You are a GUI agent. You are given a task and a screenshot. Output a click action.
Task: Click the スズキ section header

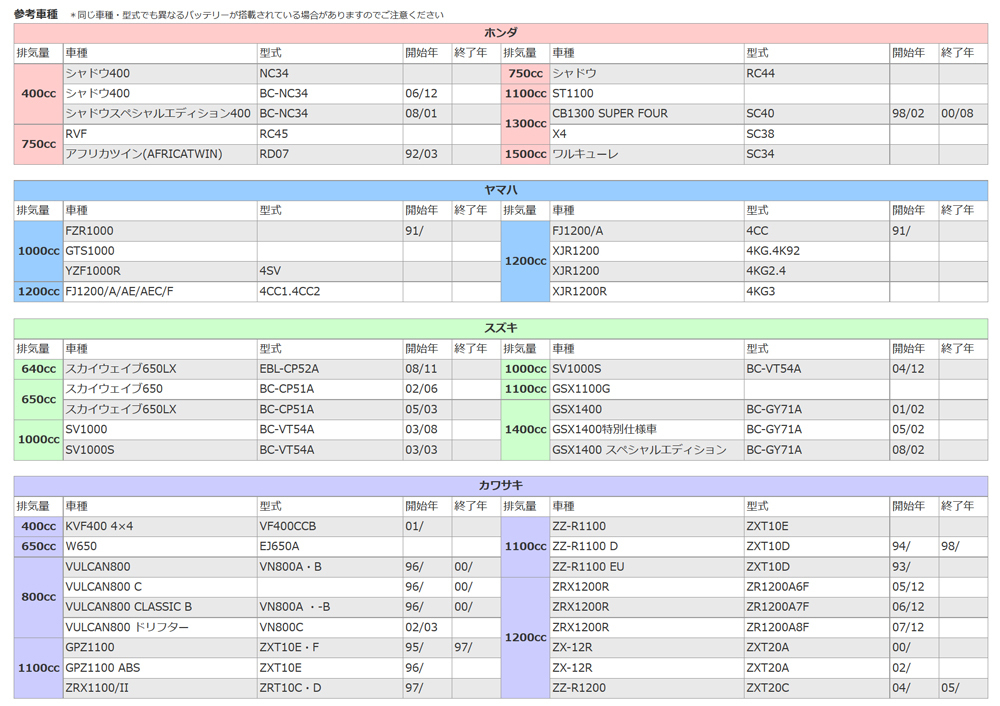500,328
